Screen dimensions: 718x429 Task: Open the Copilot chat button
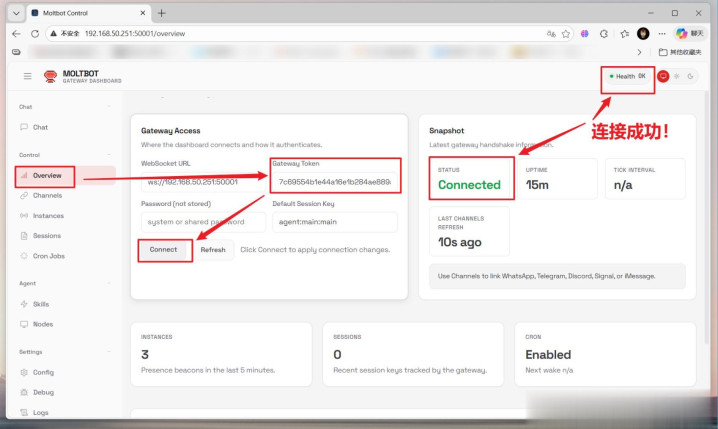[x=689, y=33]
